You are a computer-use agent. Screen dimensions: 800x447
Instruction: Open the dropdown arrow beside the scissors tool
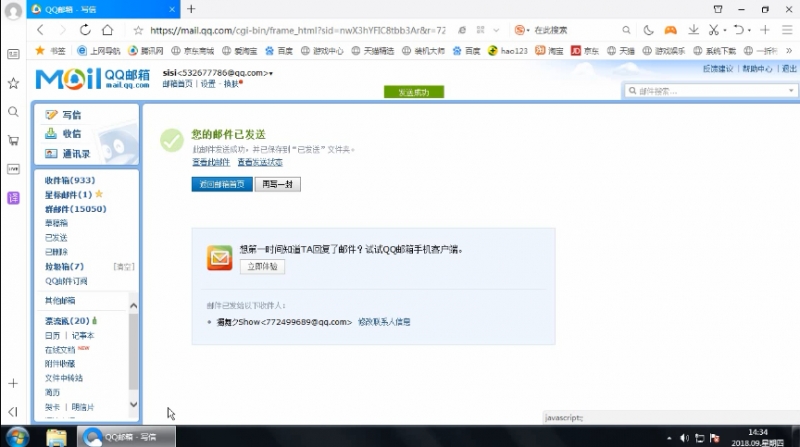click(725, 30)
